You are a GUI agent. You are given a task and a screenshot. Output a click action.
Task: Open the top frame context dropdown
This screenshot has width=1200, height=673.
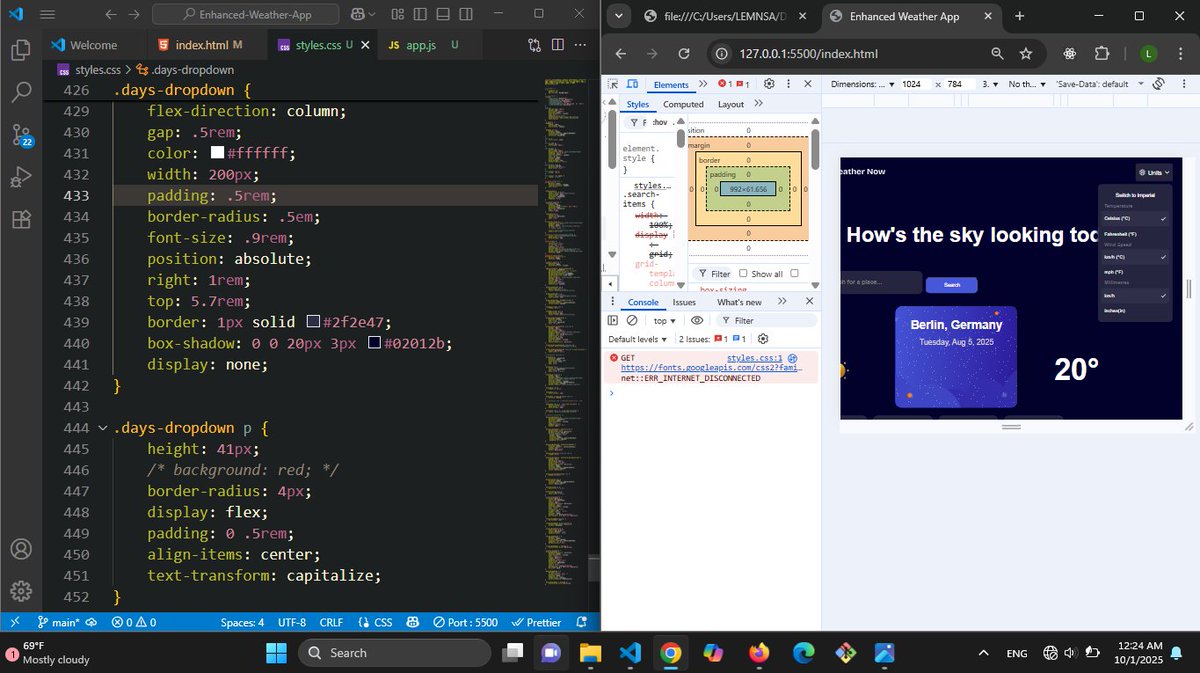pyautogui.click(x=664, y=320)
